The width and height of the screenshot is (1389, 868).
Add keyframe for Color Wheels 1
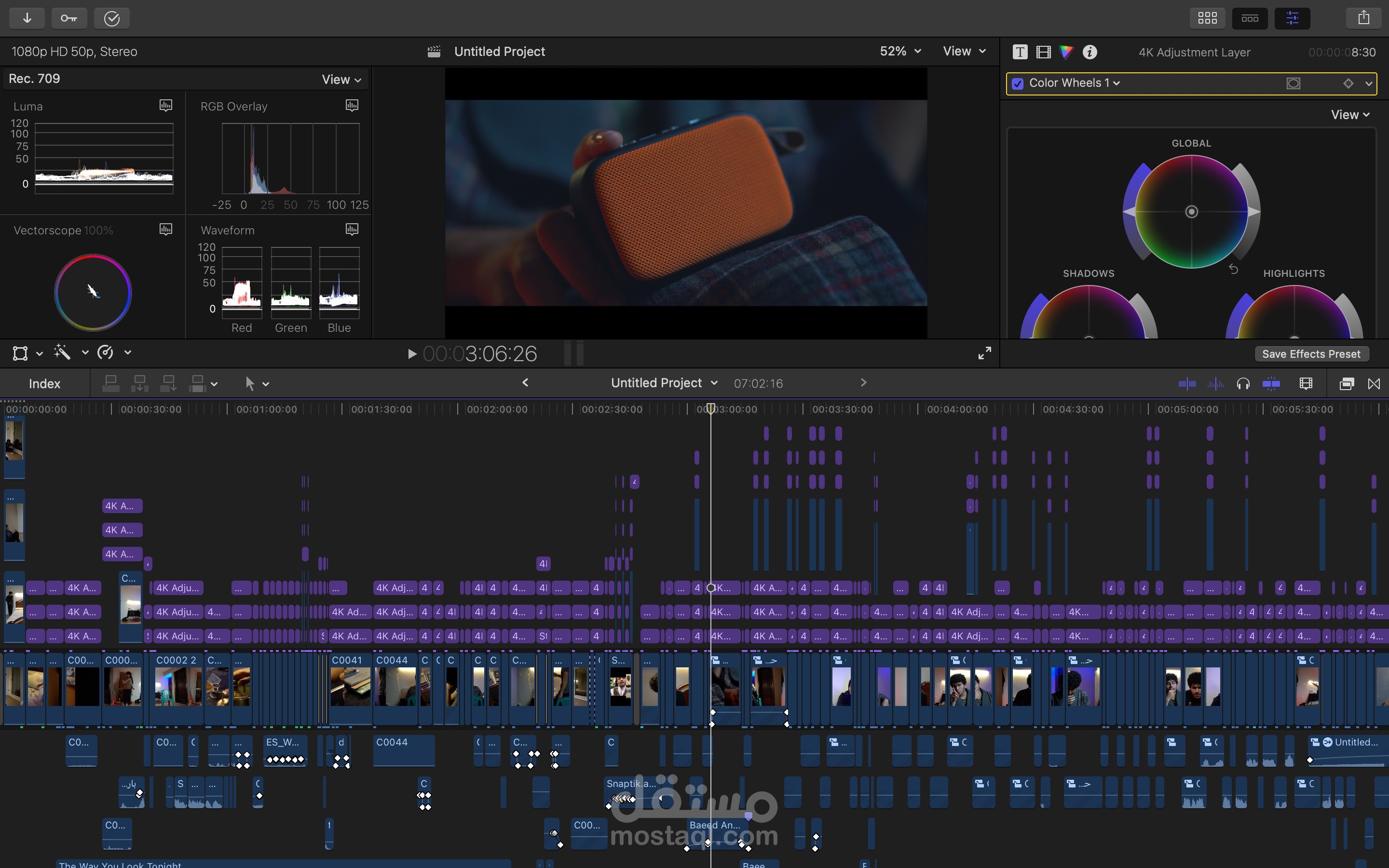pyautogui.click(x=1348, y=84)
